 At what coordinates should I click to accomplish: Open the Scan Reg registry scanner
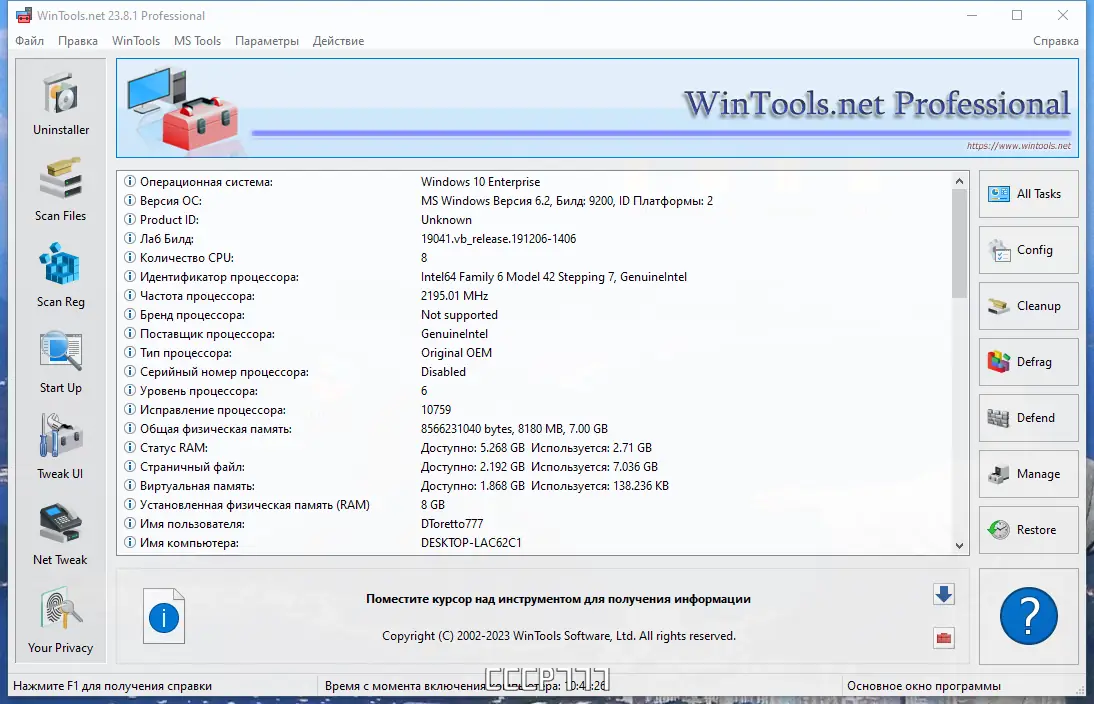coord(61,276)
